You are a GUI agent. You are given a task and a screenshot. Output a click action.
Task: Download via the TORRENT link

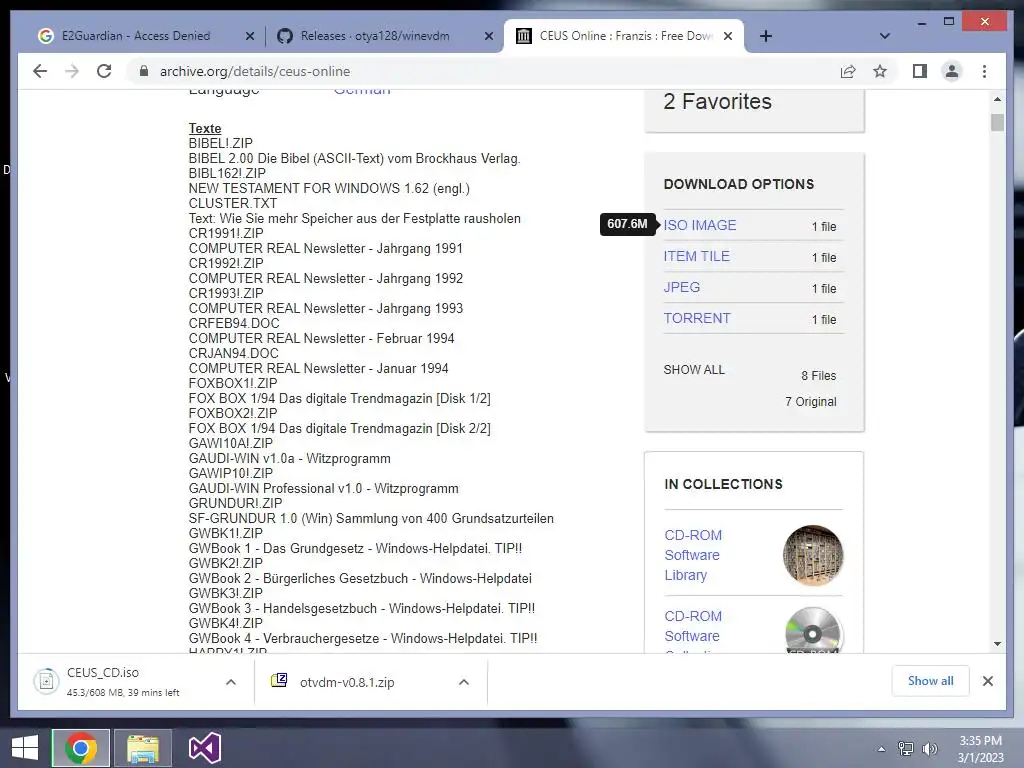tap(697, 318)
